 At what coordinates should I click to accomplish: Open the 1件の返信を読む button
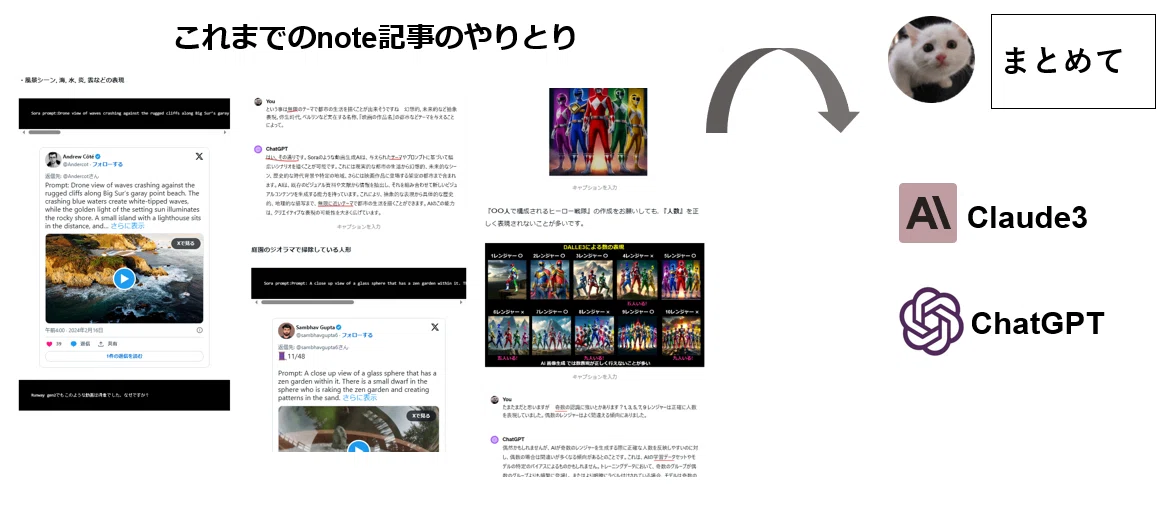click(x=124, y=356)
